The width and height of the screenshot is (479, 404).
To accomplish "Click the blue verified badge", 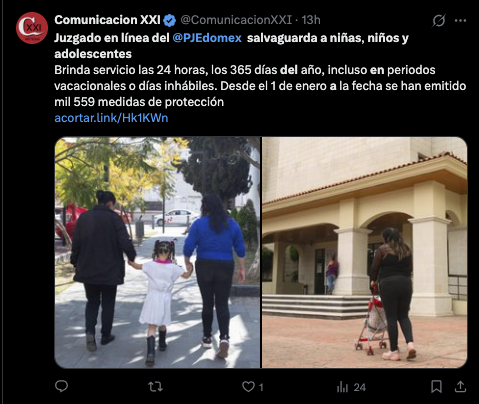I will 170,20.
